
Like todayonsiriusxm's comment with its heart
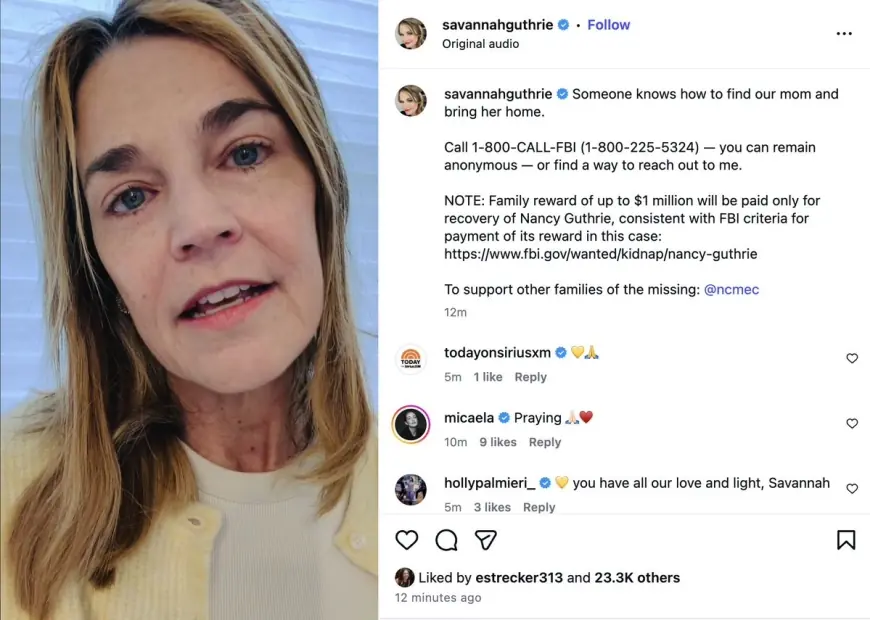pyautogui.click(x=852, y=358)
